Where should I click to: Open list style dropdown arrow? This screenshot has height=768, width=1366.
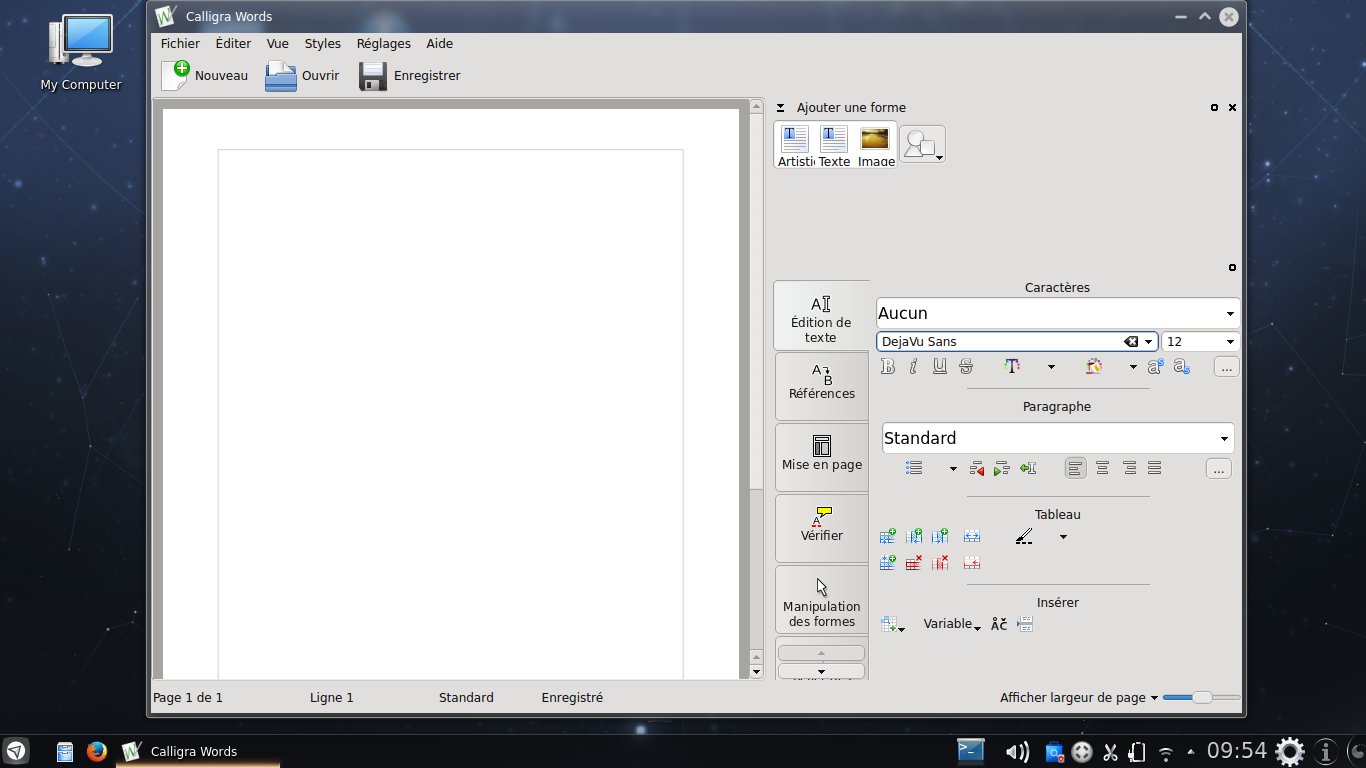pos(953,468)
